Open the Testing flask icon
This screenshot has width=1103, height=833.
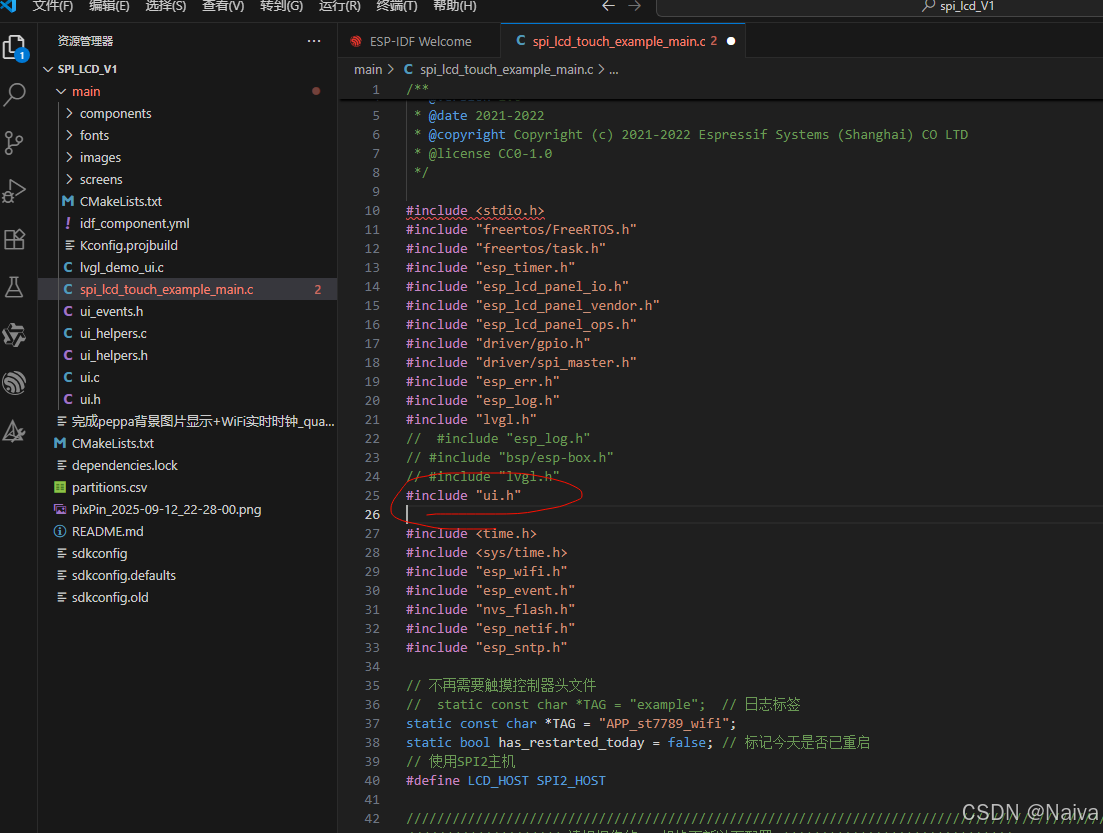(x=14, y=287)
